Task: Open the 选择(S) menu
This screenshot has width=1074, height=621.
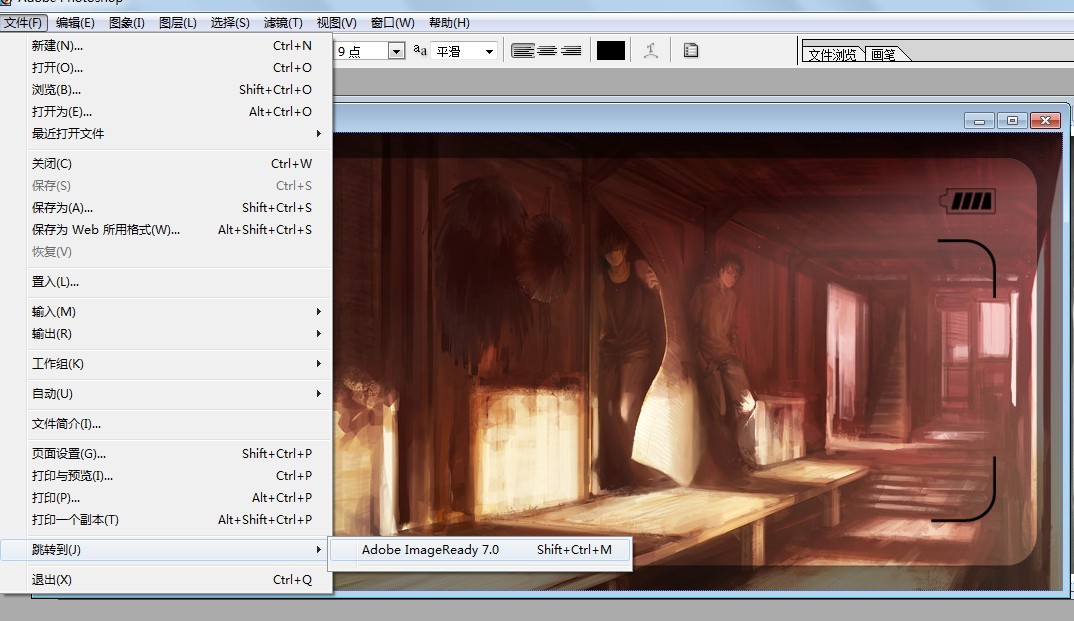Action: tap(230, 23)
